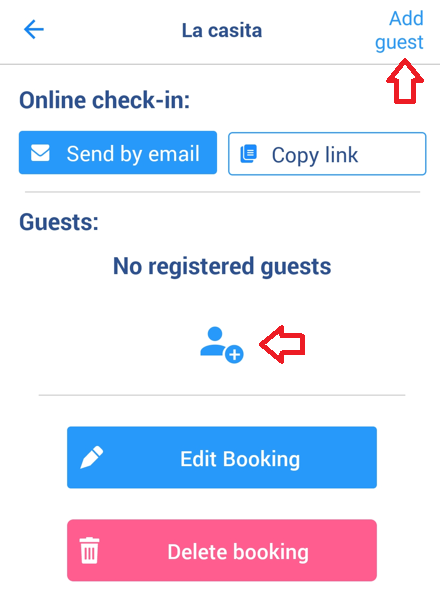The image size is (440, 610).
Task: Click the No registered guests message
Action: click(x=222, y=266)
